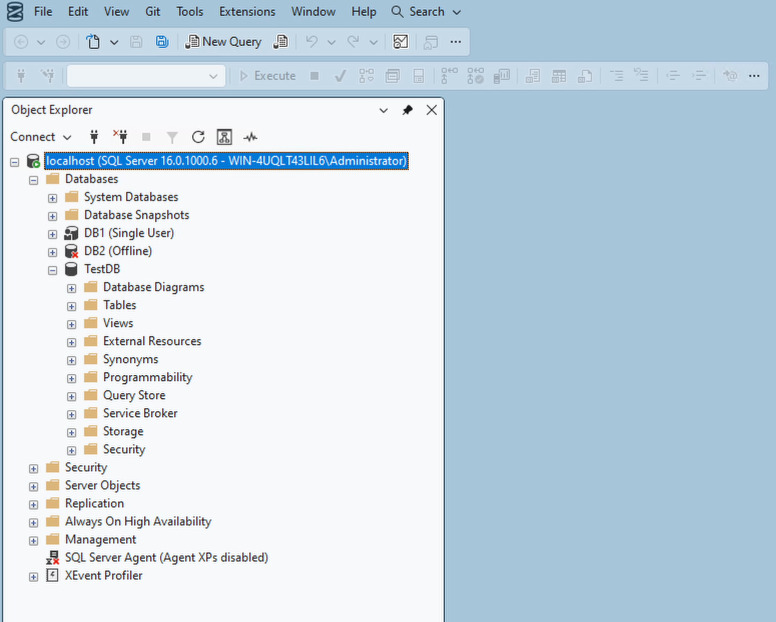776x622 pixels.
Task: Select SQL Server Agent (Agent XPs disabled)
Action: click(166, 557)
